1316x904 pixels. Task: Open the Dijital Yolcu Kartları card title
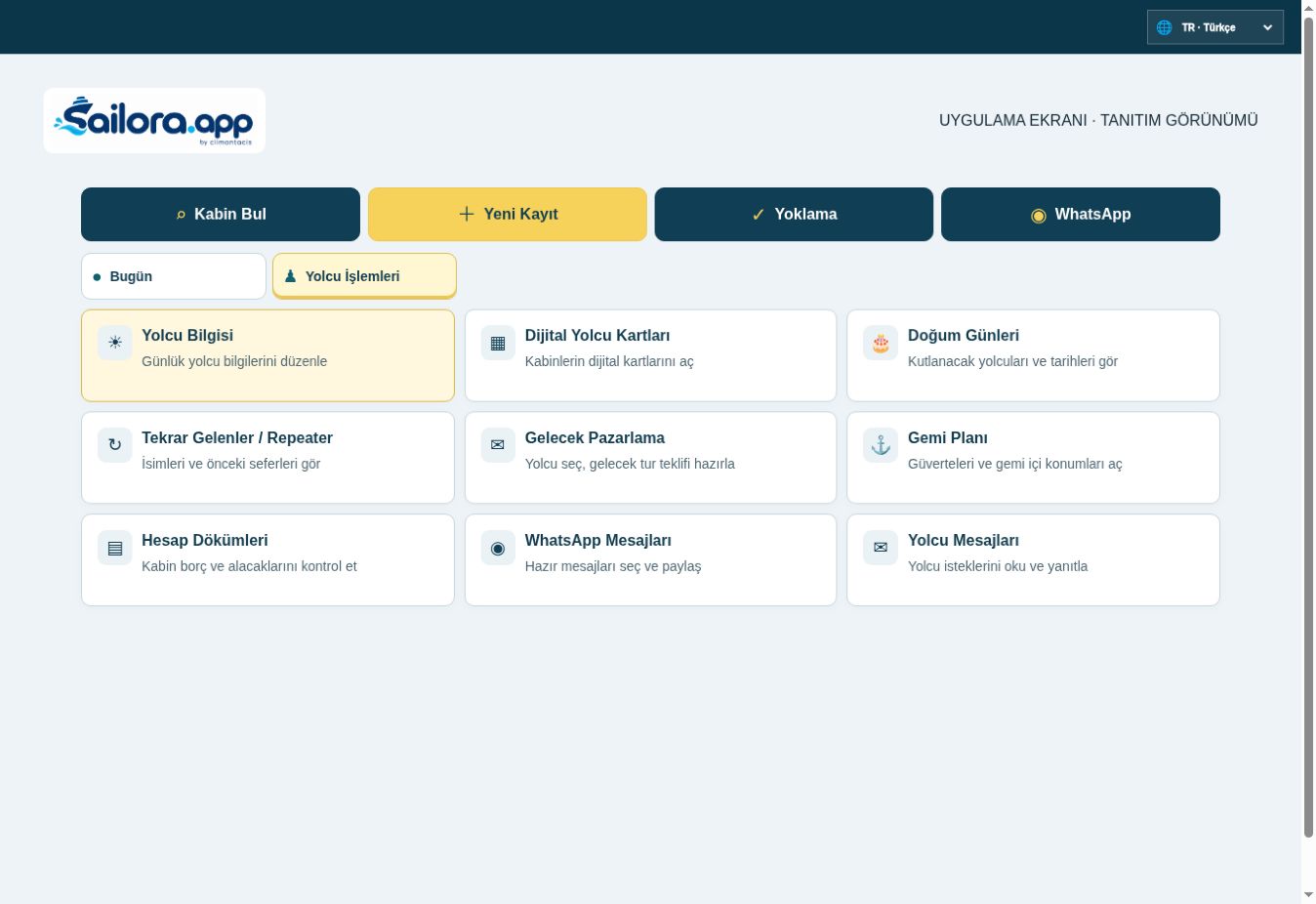(597, 335)
